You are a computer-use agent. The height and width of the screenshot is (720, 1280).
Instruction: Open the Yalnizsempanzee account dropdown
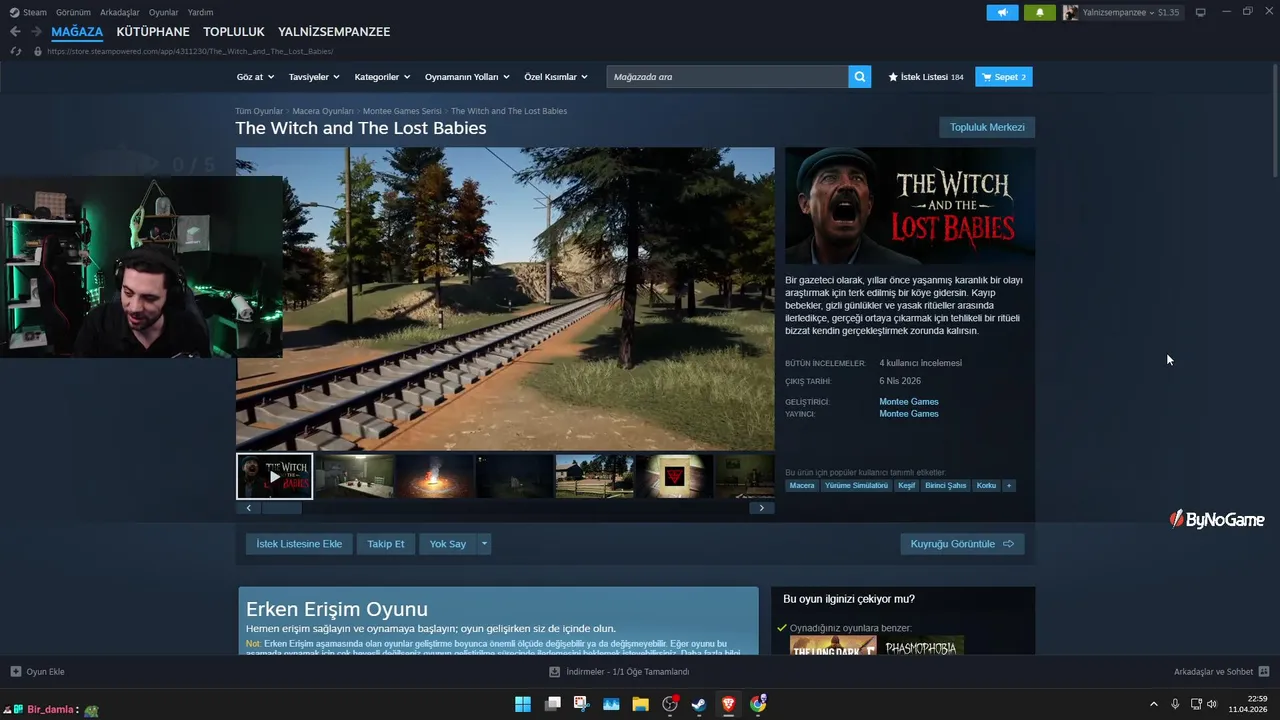pyautogui.click(x=1121, y=12)
